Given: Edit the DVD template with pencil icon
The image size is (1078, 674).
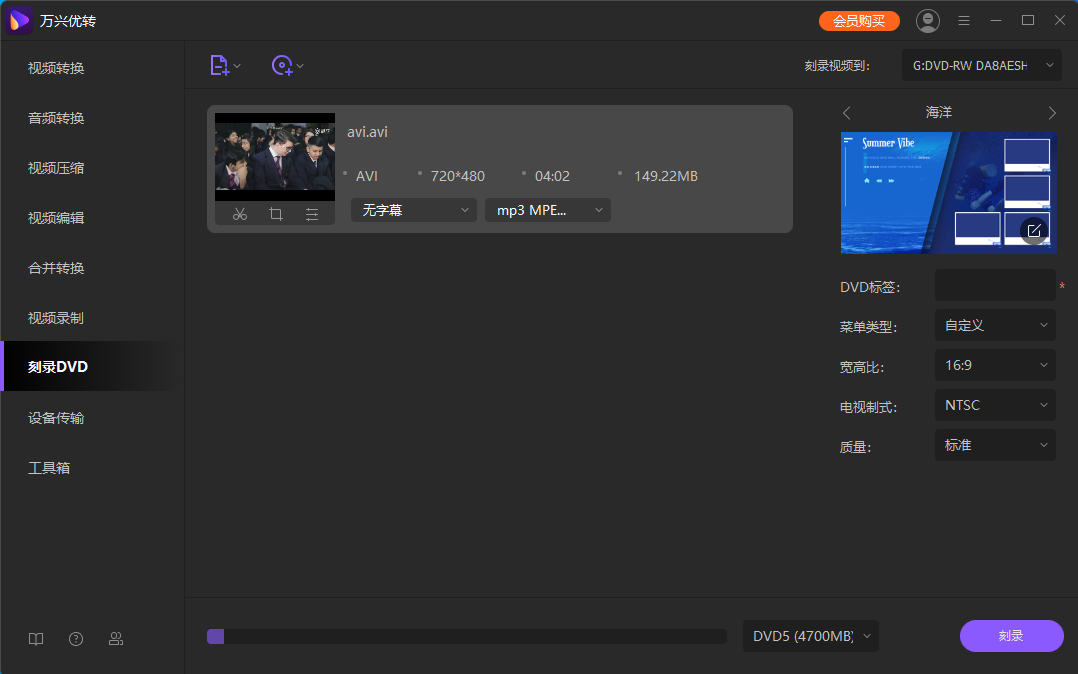Looking at the screenshot, I should tap(1034, 231).
